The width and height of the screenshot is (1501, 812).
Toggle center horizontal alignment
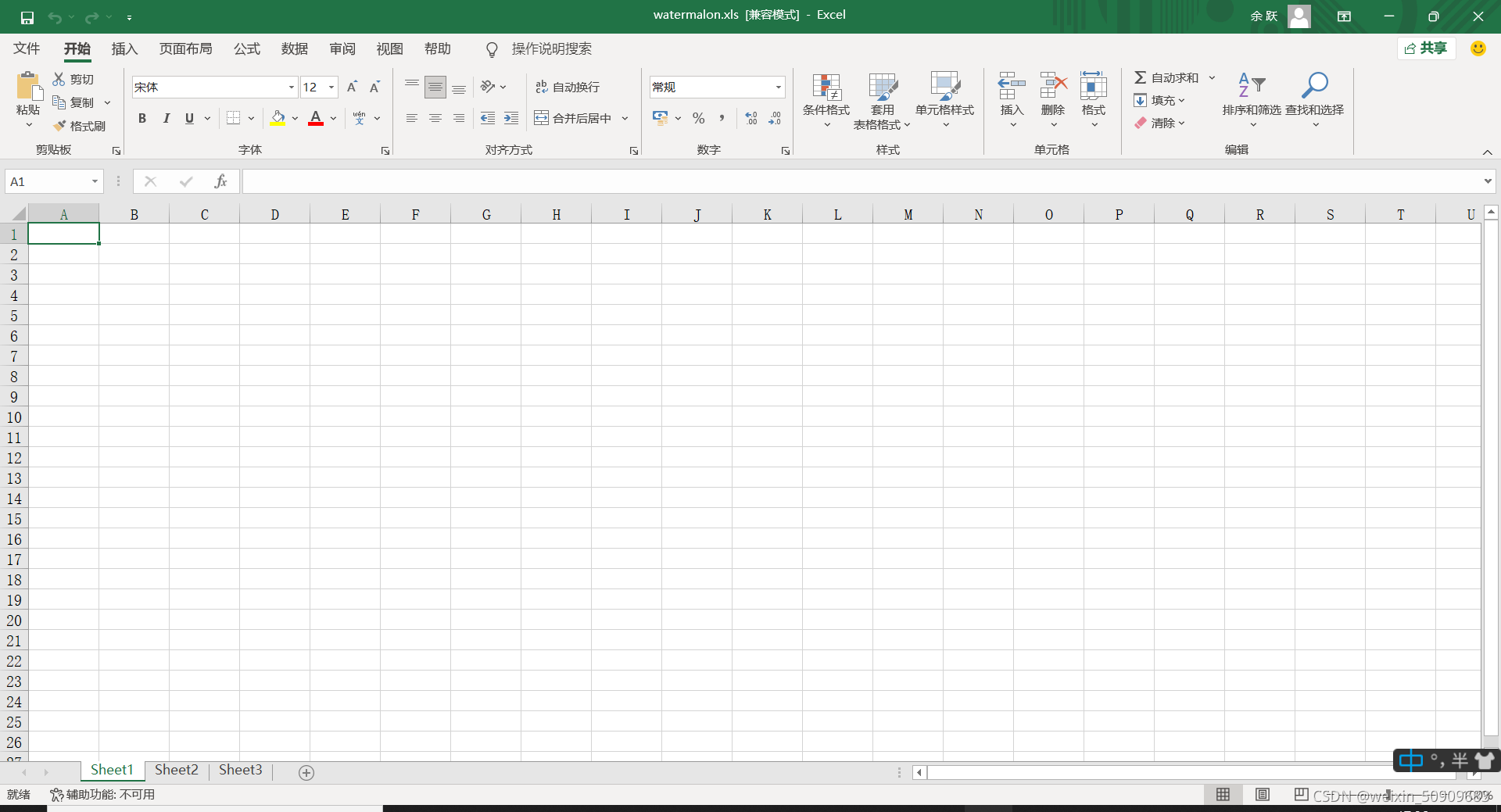[x=435, y=118]
